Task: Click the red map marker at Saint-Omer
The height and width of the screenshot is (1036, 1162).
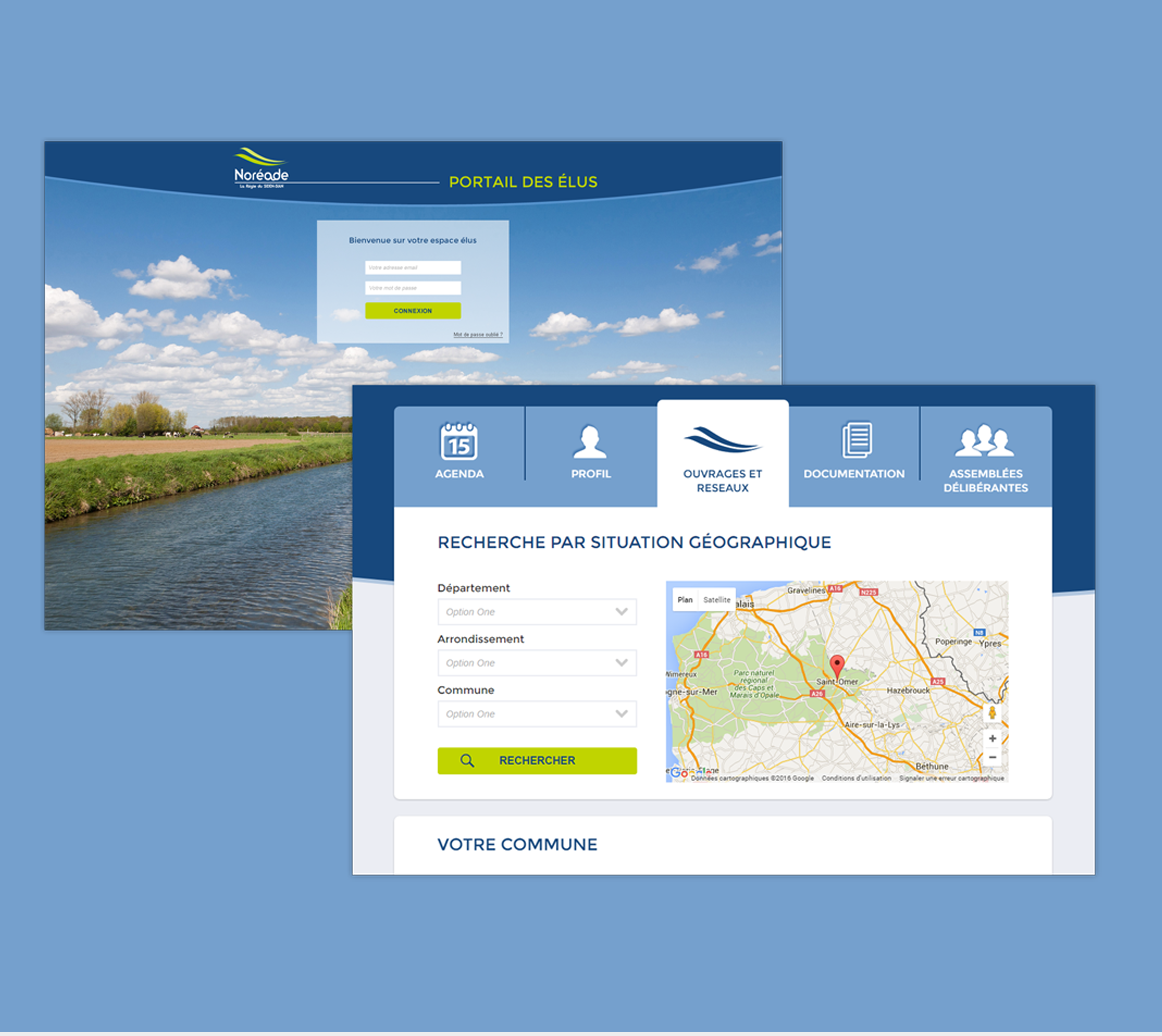Action: pyautogui.click(x=837, y=666)
